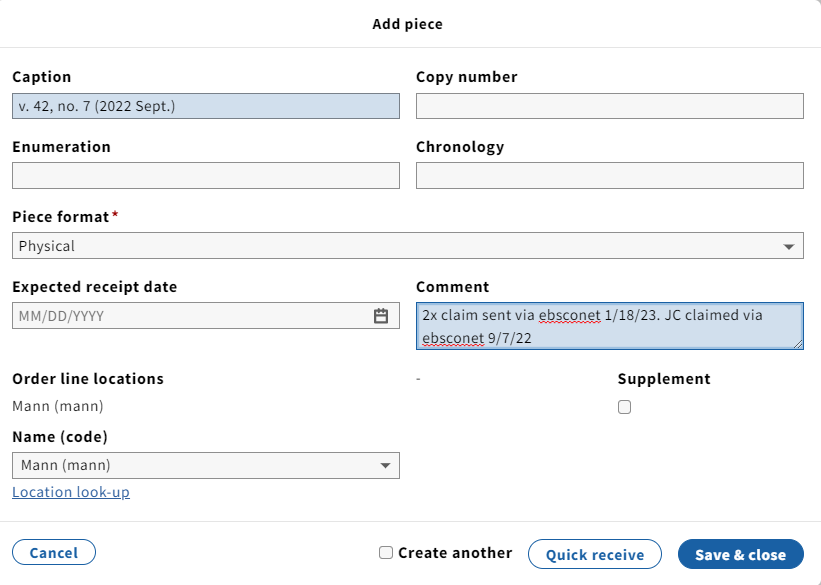821x585 pixels.
Task: Click the Create another label text
Action: coord(455,553)
